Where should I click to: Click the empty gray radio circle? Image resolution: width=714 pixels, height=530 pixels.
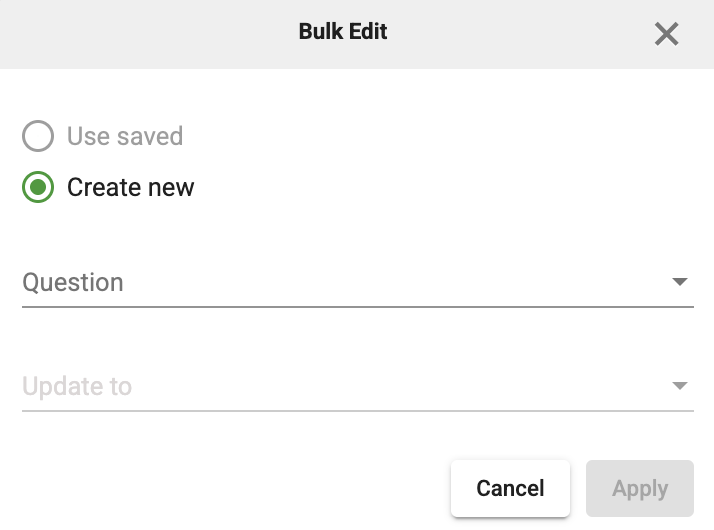38,136
